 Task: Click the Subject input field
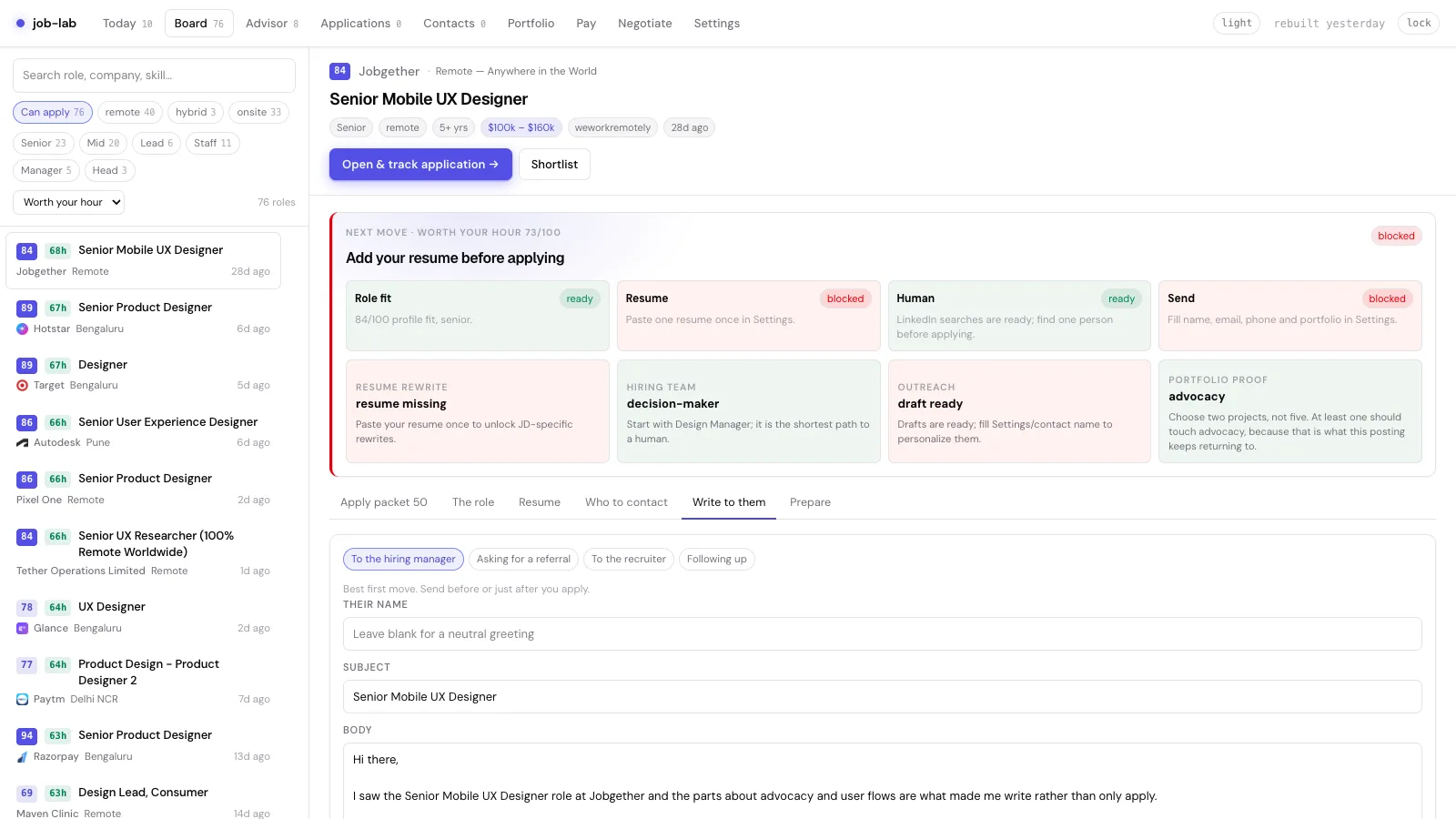[882, 697]
